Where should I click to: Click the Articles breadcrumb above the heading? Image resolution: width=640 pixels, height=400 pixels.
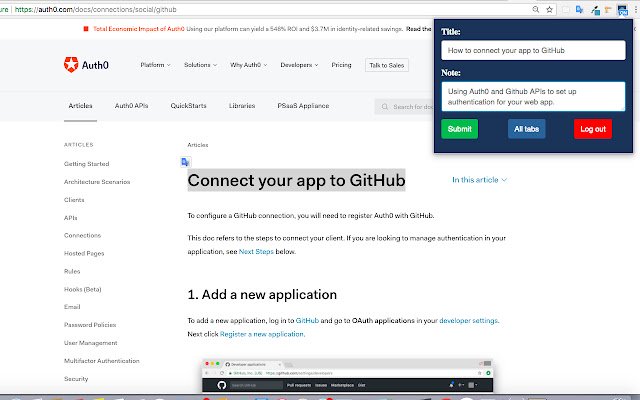(198, 145)
